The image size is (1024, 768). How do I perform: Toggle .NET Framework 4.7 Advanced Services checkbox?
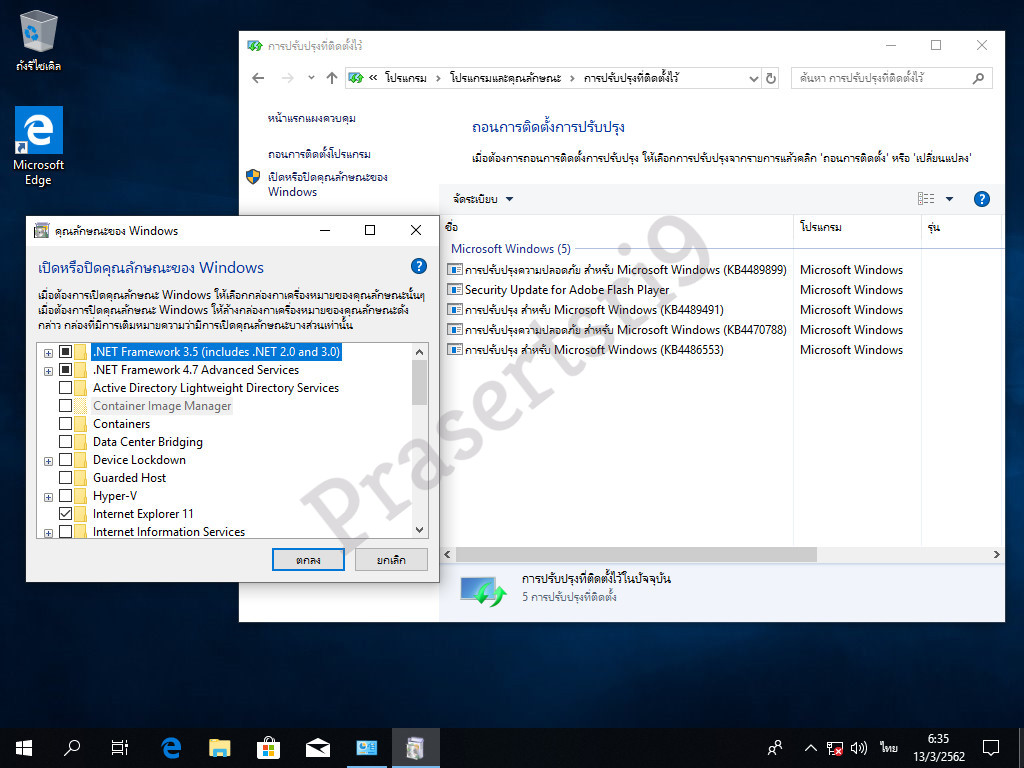65,370
